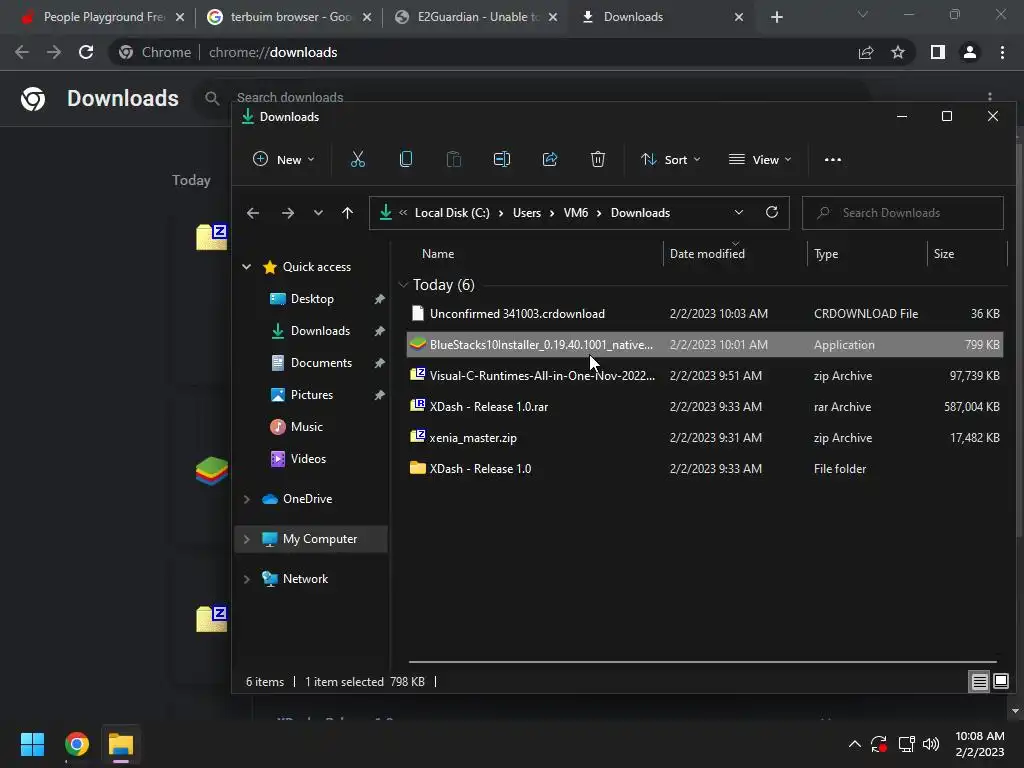Click the Share icon in Explorer toolbar
Image resolution: width=1024 pixels, height=768 pixels.
[550, 159]
